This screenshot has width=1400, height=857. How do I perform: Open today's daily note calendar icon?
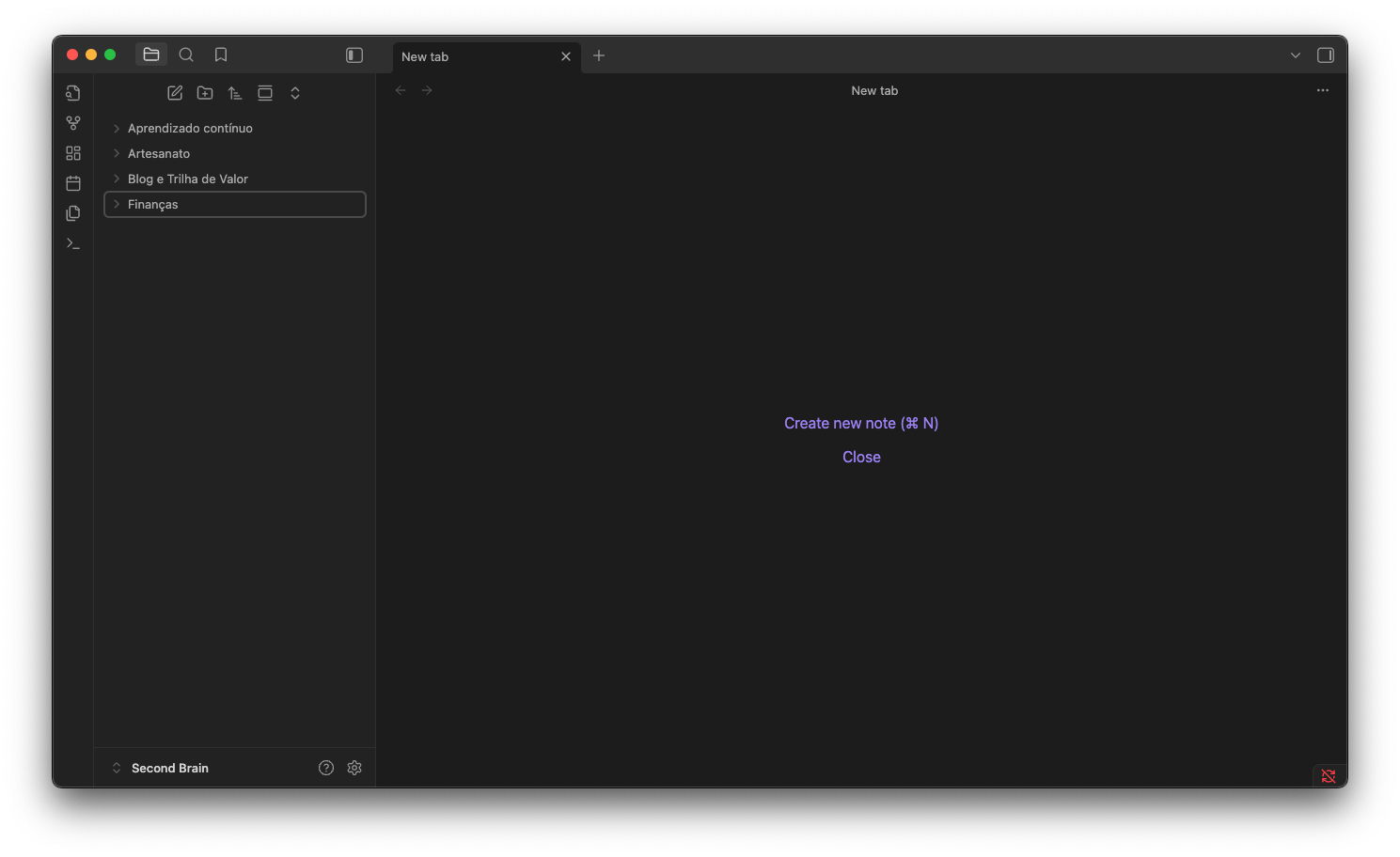coord(73,183)
